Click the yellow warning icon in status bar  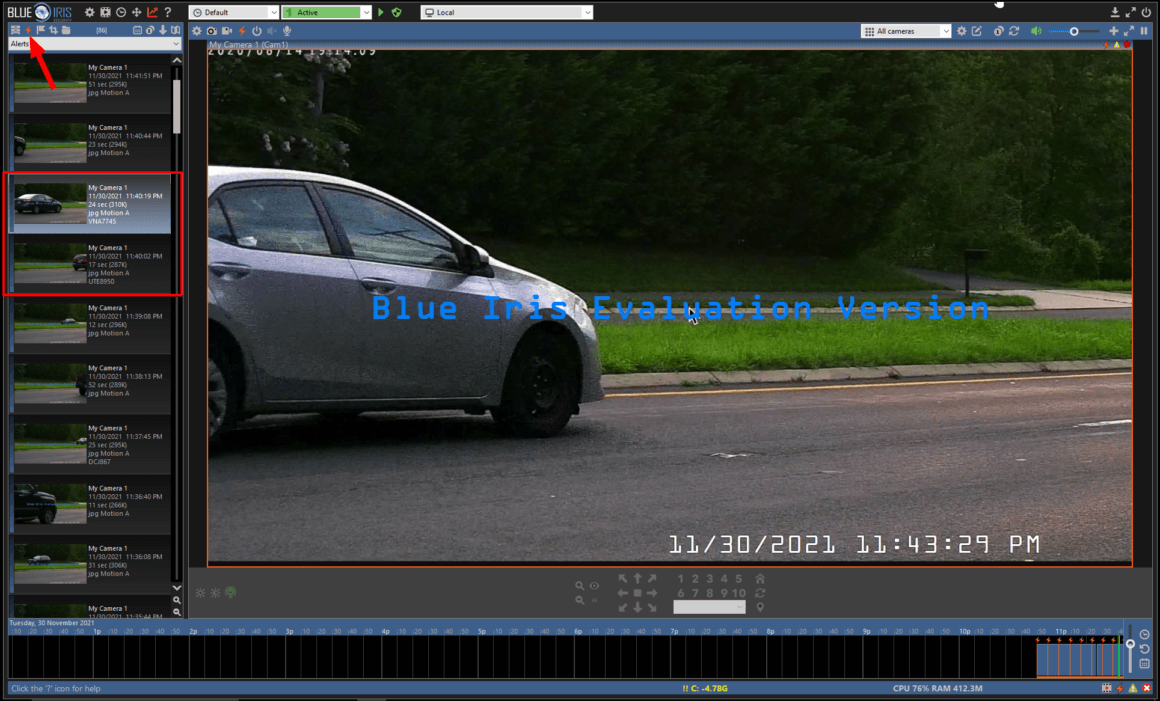[x=1133, y=688]
